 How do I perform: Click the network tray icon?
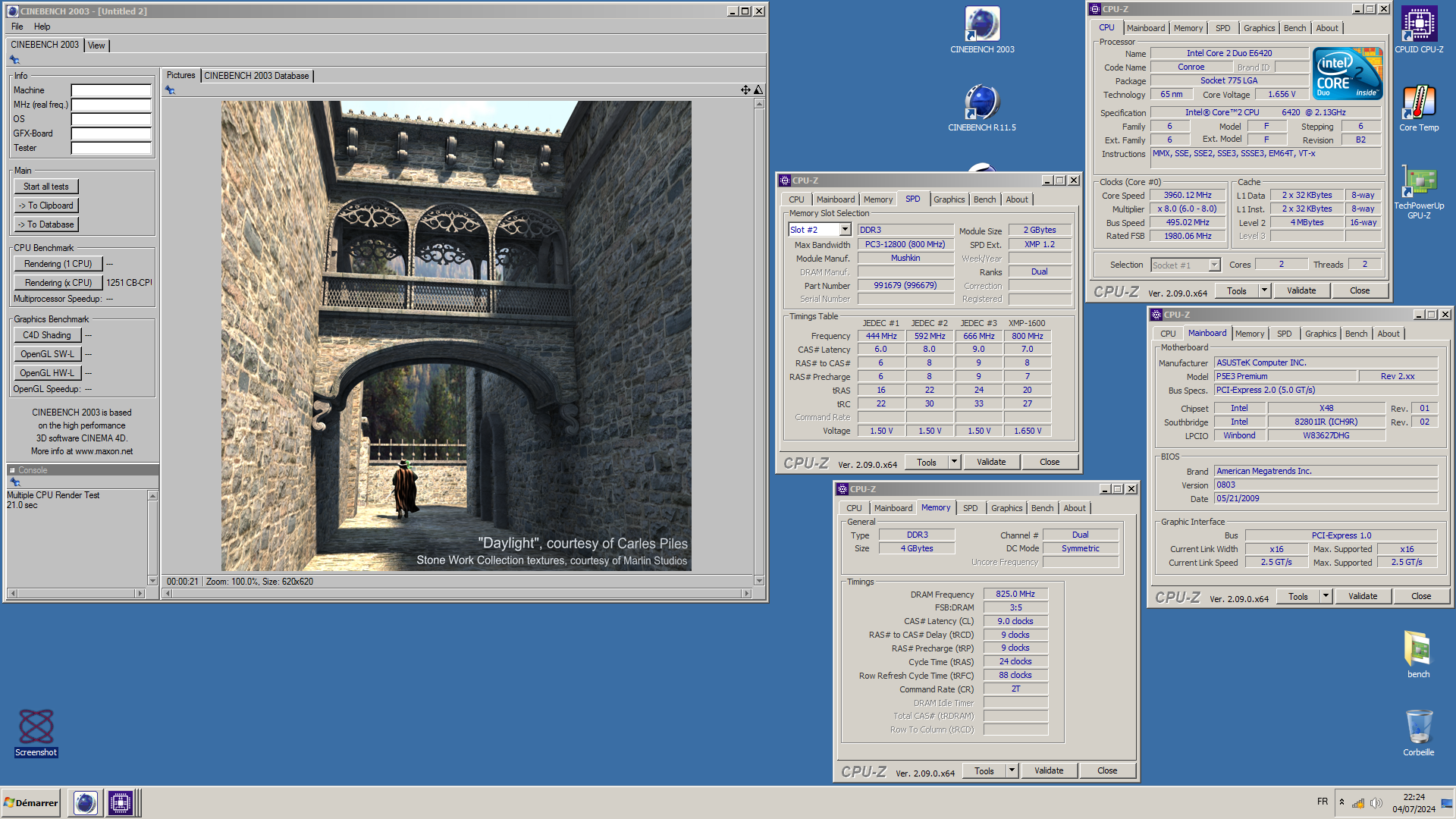1358,802
